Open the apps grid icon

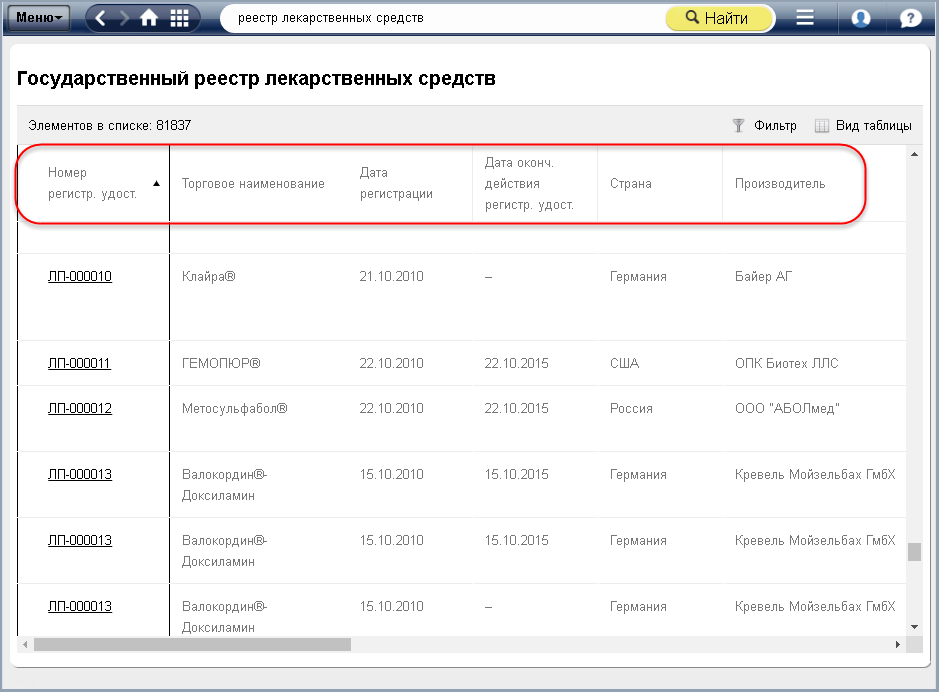click(x=179, y=18)
